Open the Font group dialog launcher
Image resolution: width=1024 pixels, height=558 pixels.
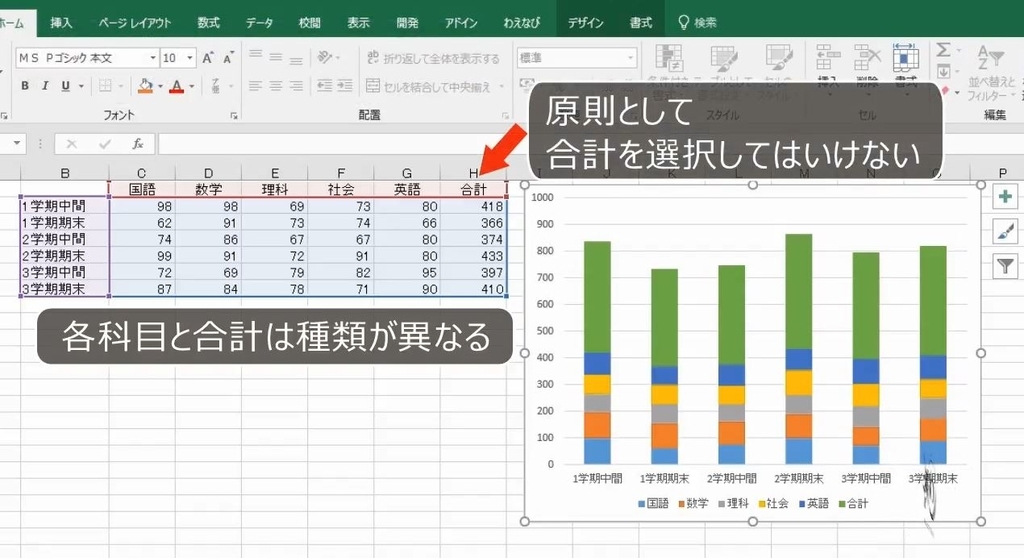[x=234, y=116]
